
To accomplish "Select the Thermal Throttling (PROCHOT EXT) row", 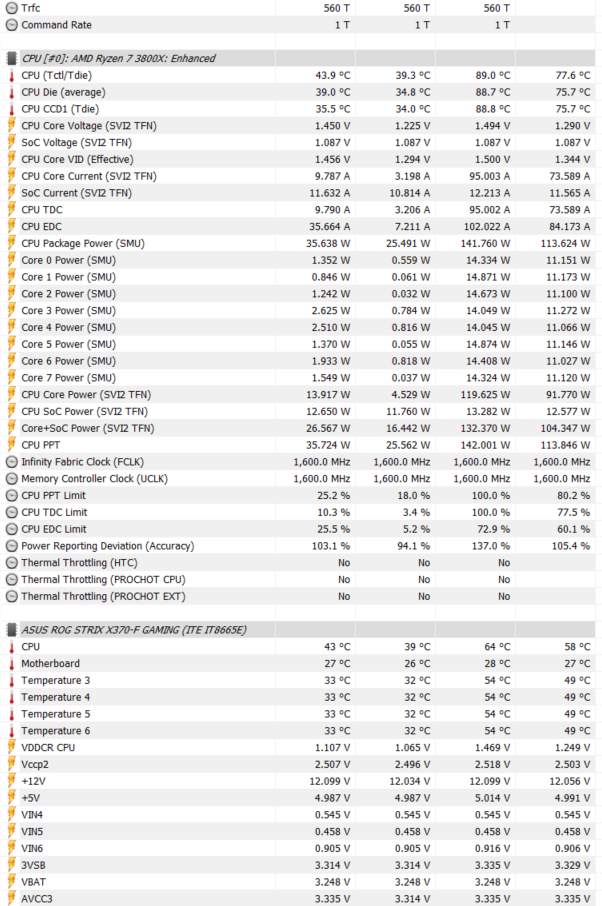I will point(298,596).
